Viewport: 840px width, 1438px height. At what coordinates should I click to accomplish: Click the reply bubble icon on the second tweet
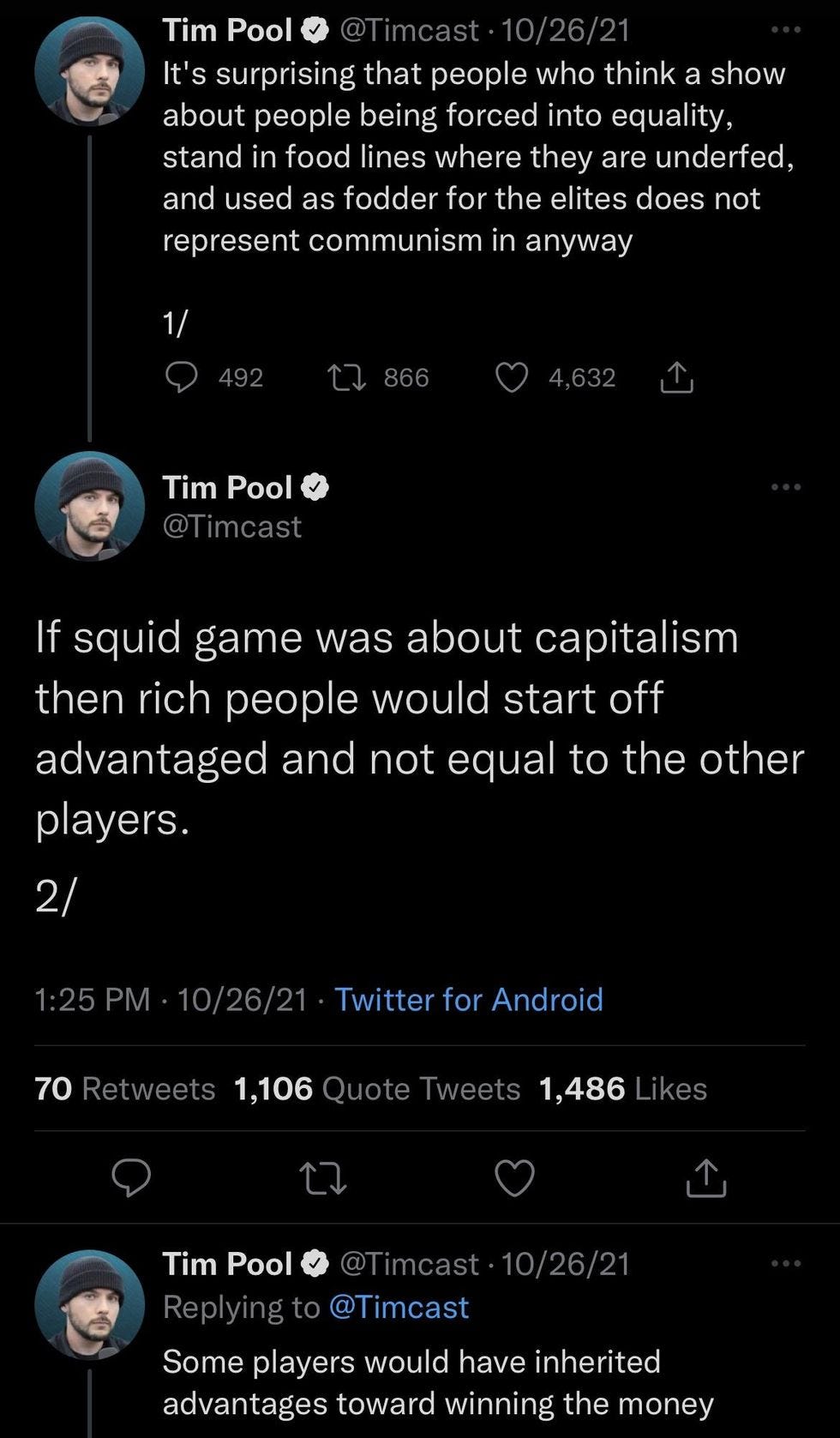click(x=130, y=1178)
